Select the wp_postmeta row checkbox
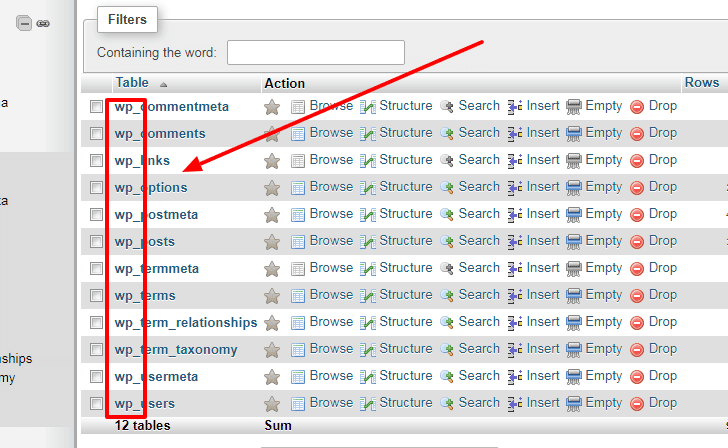The height and width of the screenshot is (448, 728). 96,214
